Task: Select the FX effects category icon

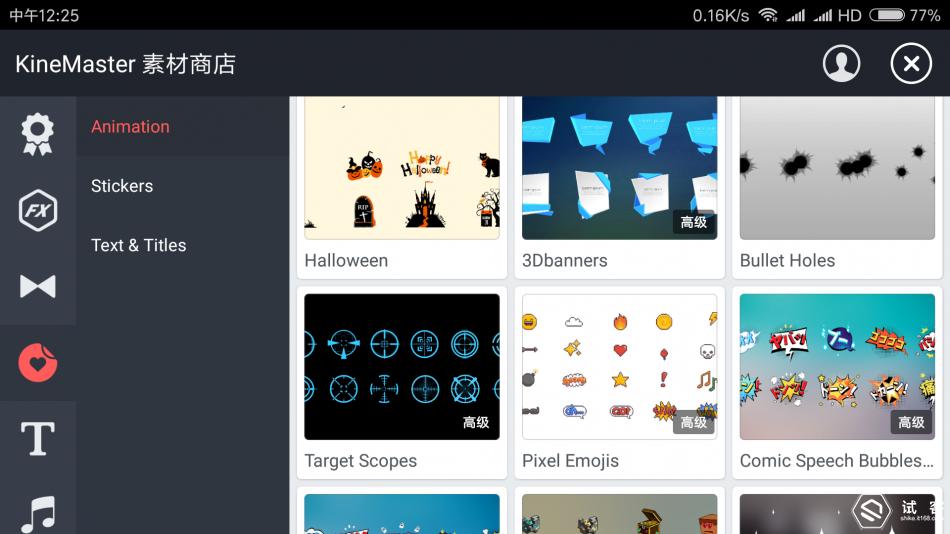Action: point(38,210)
